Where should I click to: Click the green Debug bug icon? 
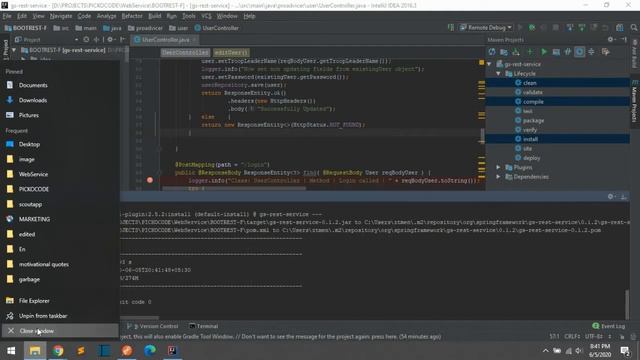[532, 28]
